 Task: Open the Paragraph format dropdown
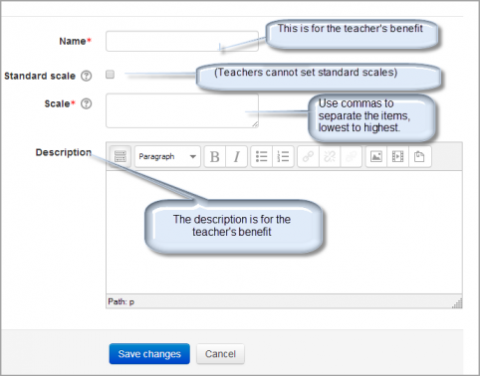click(x=168, y=156)
